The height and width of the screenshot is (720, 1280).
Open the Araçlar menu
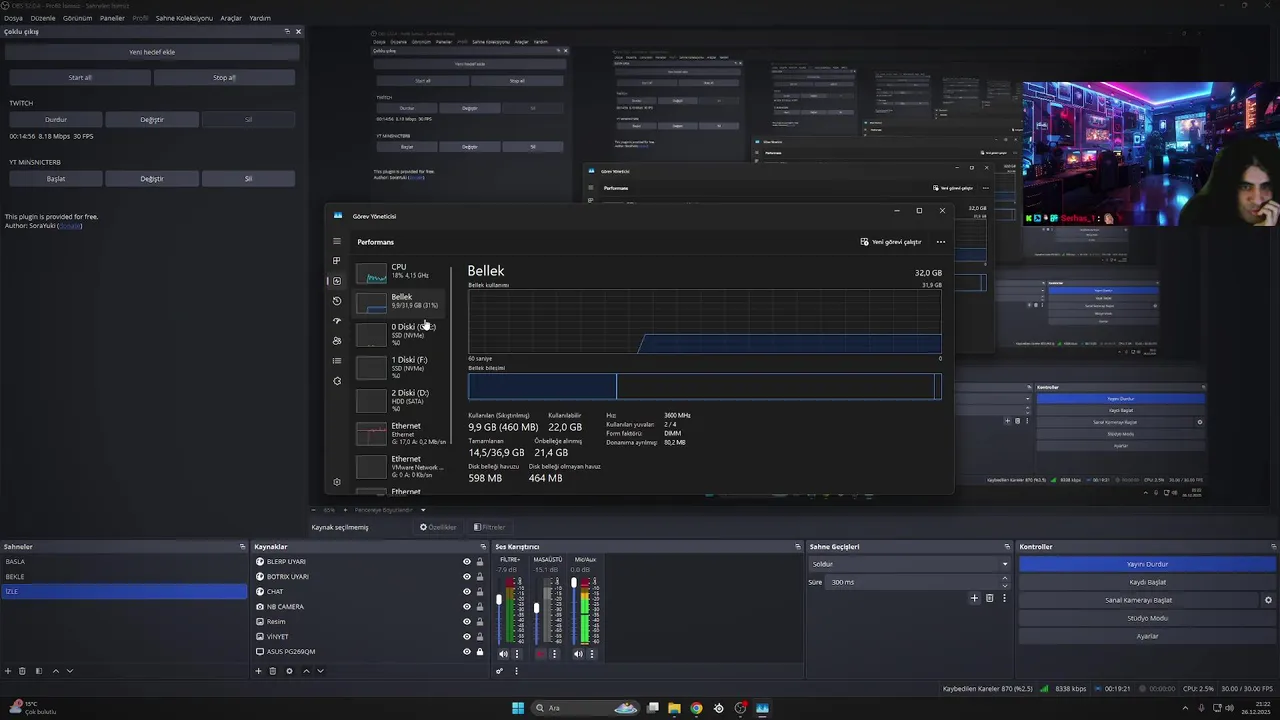(x=231, y=18)
